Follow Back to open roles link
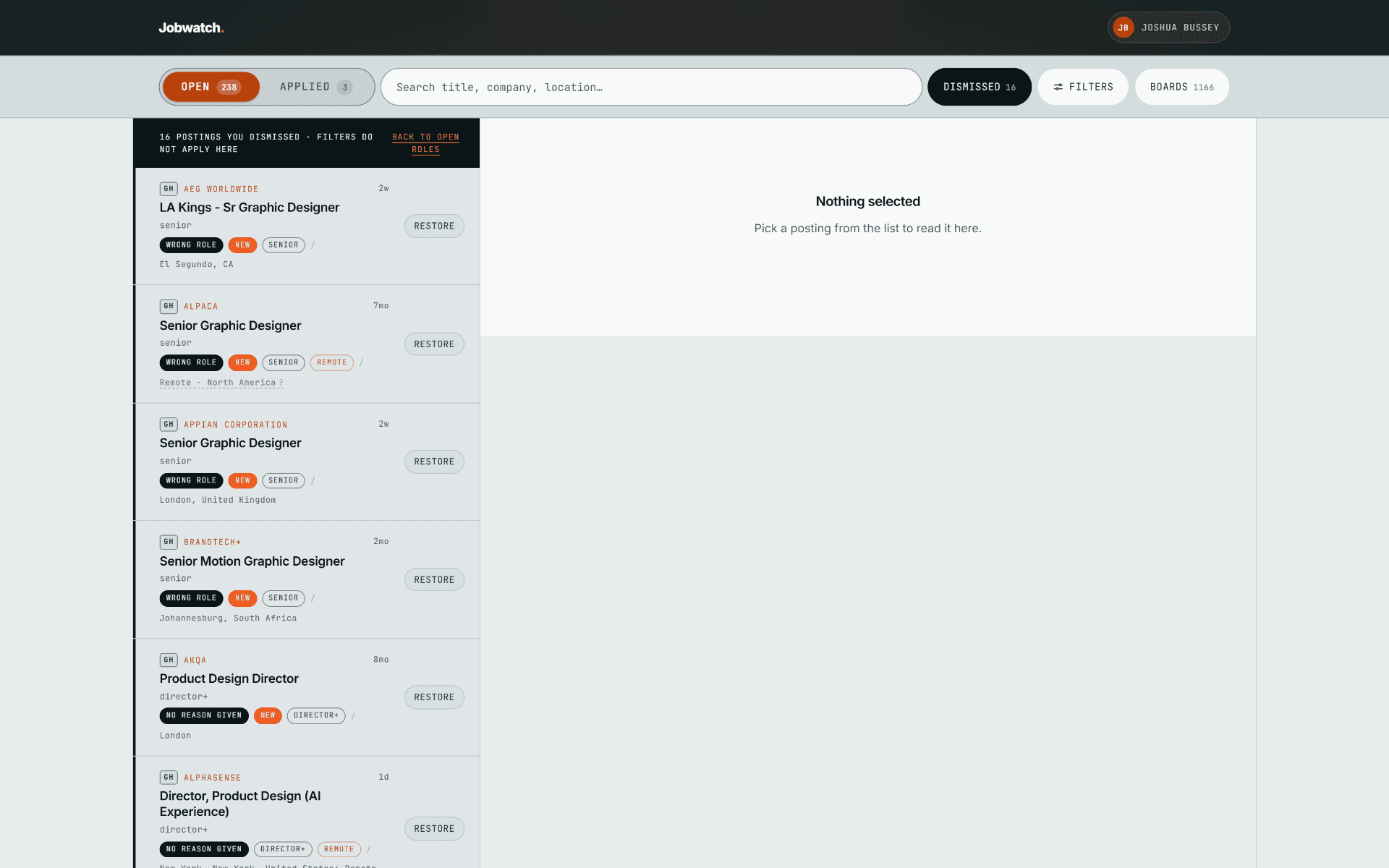The width and height of the screenshot is (1389, 868). point(425,143)
